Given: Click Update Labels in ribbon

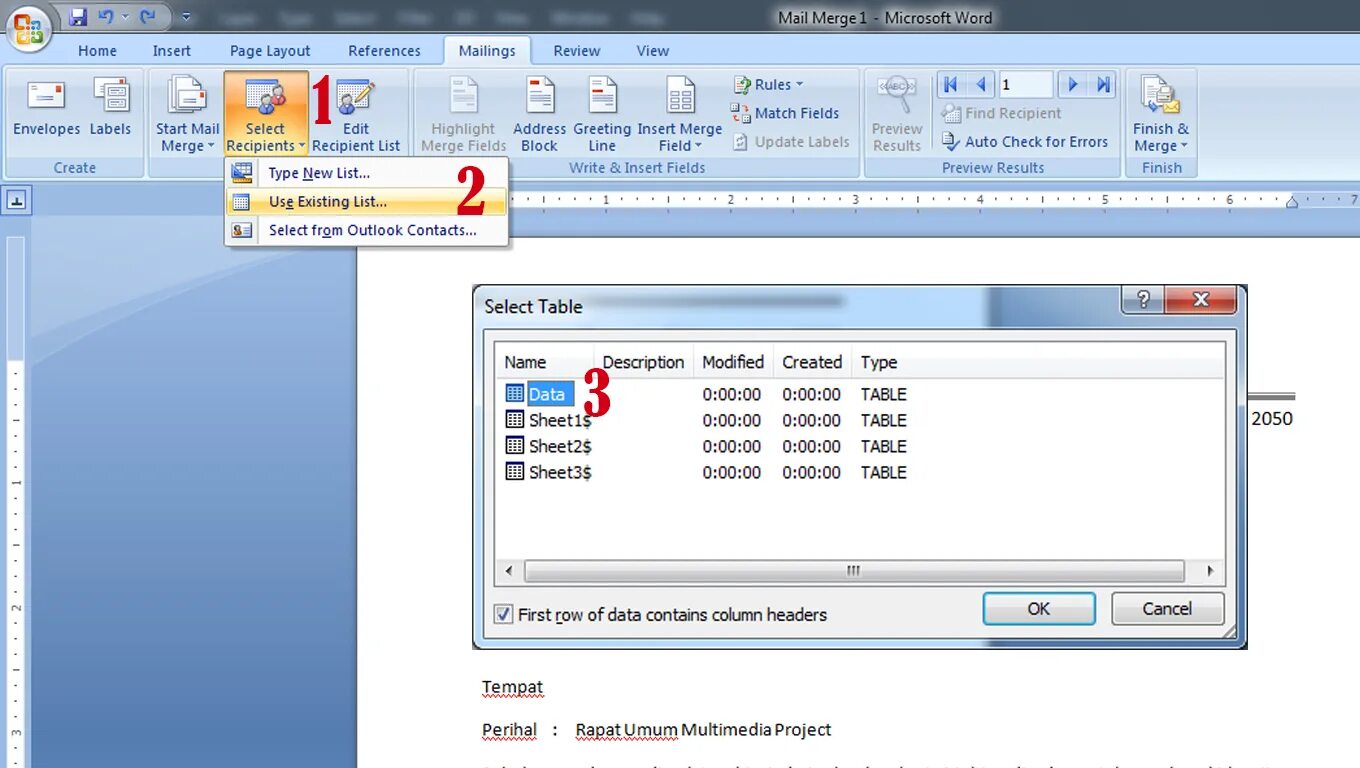Looking at the screenshot, I should click(x=790, y=142).
